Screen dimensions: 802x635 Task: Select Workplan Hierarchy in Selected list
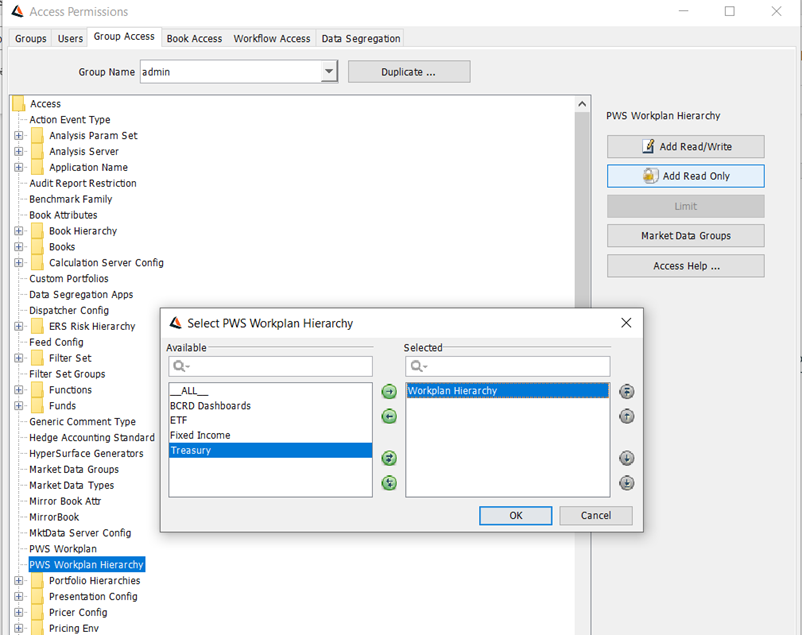coord(507,390)
